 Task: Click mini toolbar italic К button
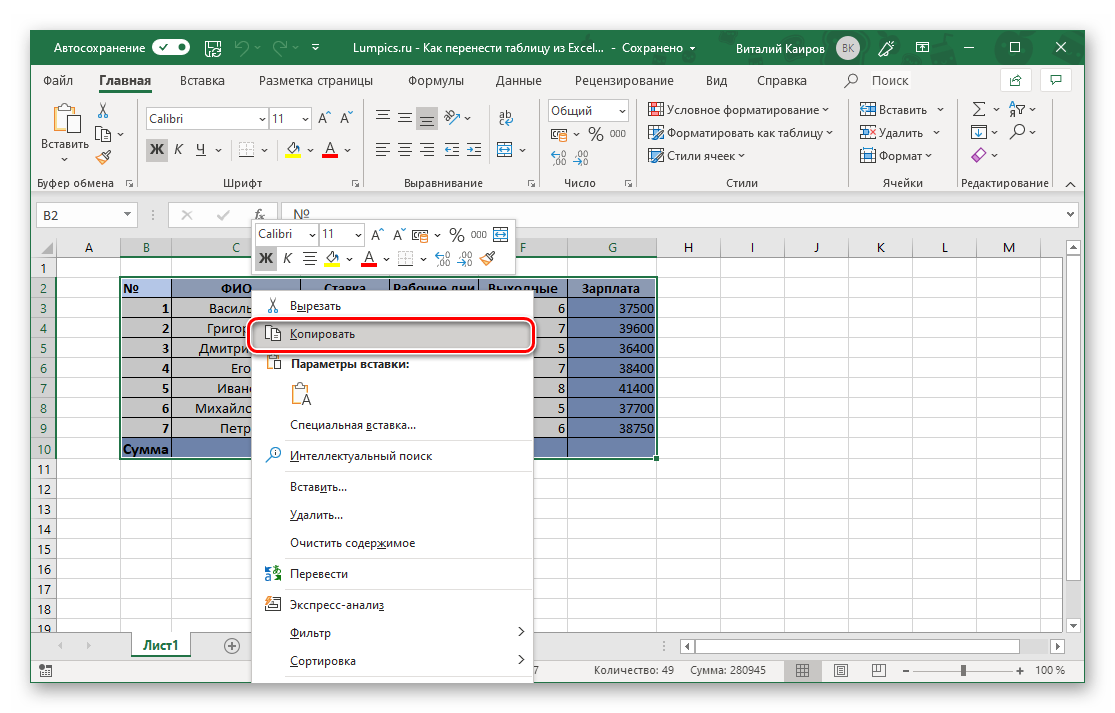click(287, 258)
